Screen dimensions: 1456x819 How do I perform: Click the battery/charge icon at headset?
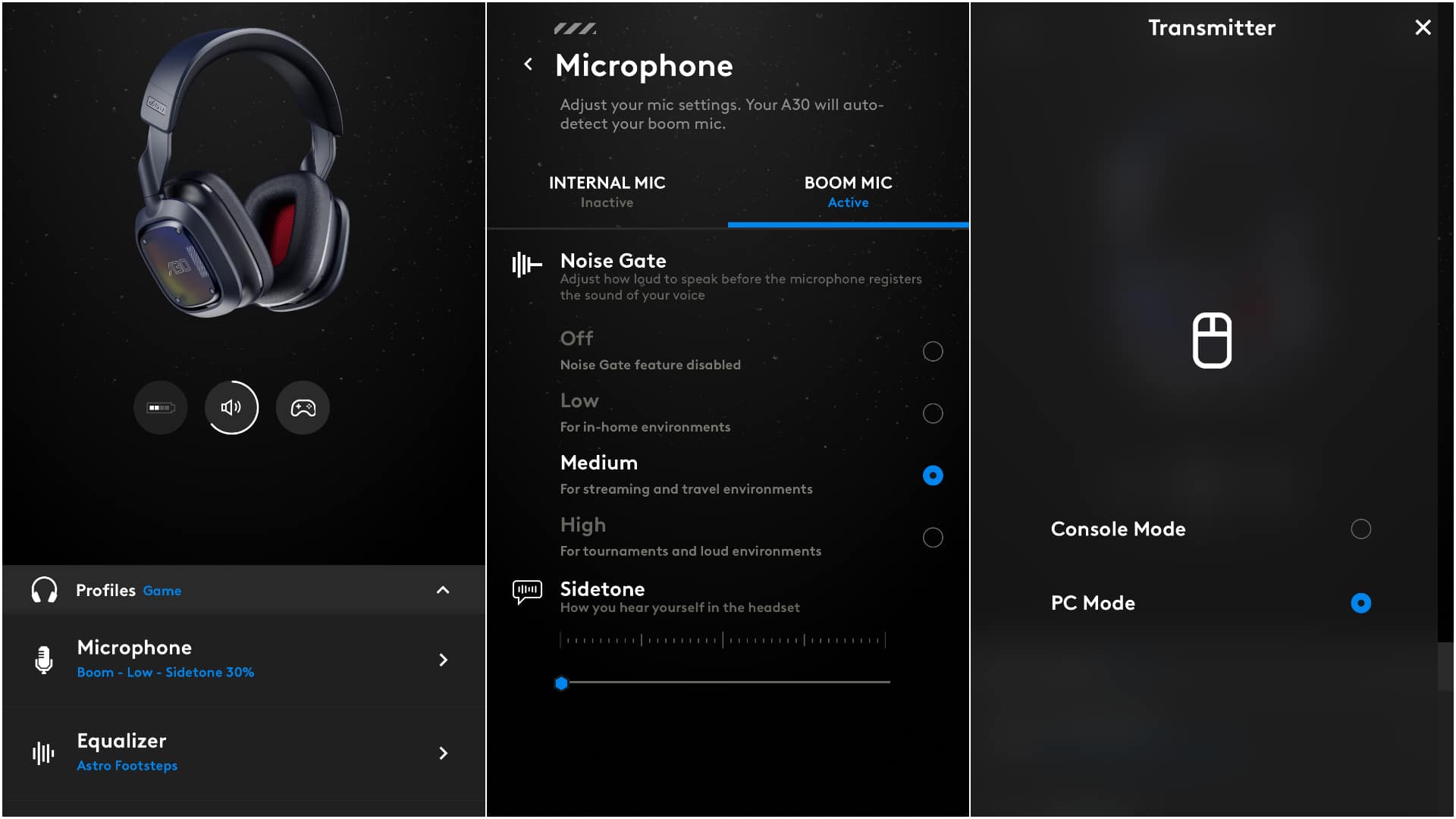coord(159,408)
